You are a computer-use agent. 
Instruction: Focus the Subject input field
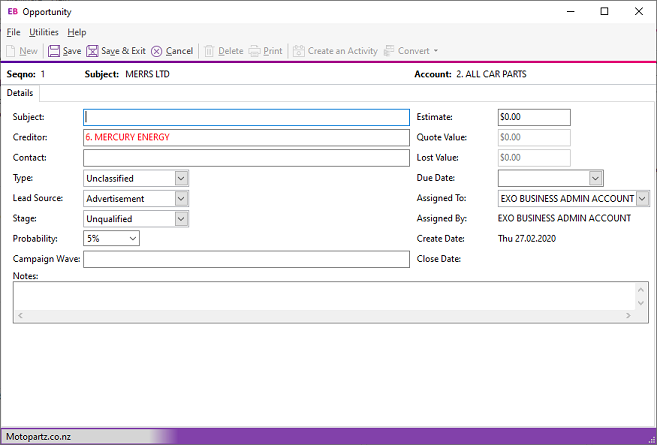246,117
